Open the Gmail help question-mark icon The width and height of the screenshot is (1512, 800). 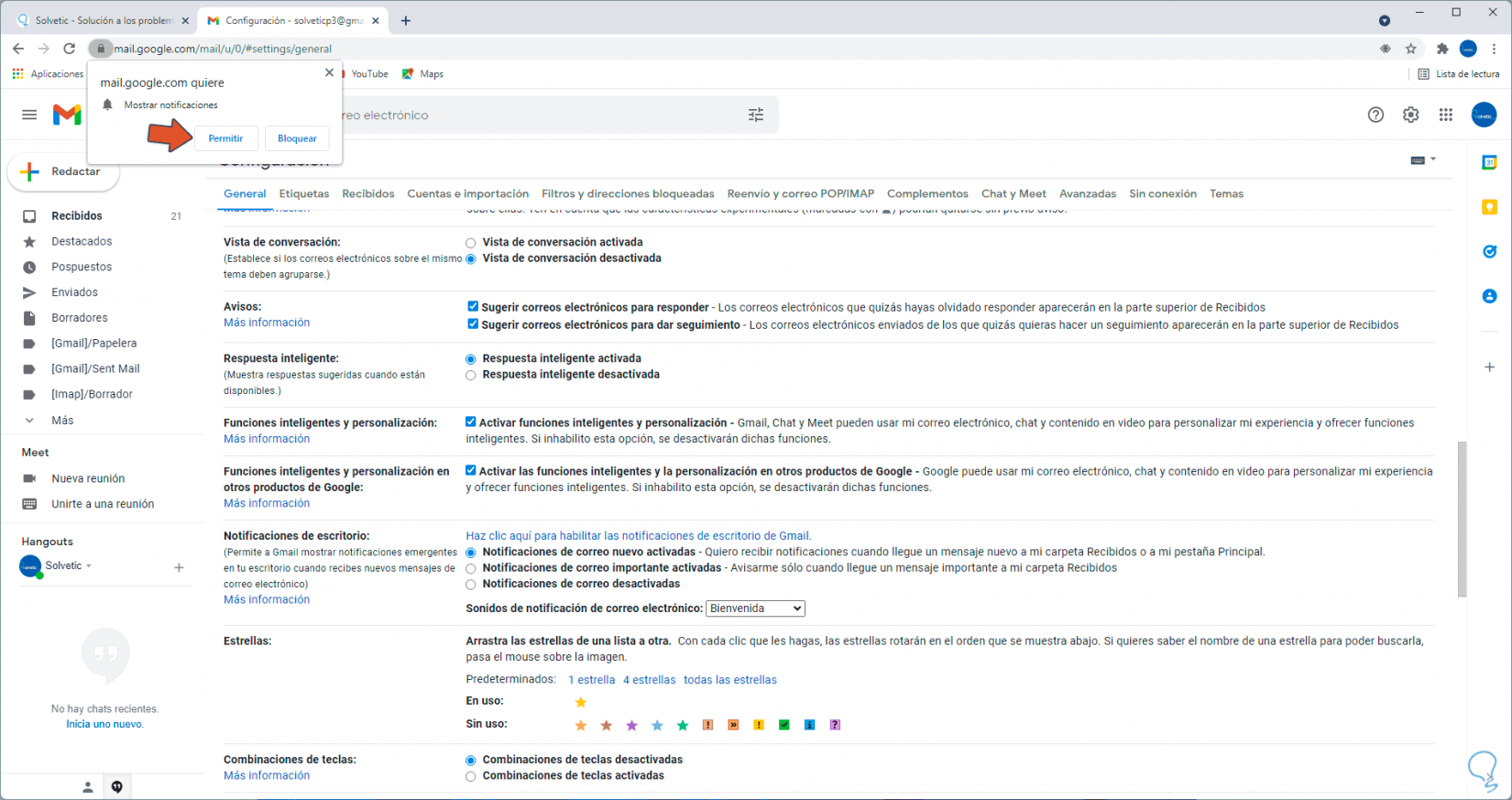(x=1375, y=115)
